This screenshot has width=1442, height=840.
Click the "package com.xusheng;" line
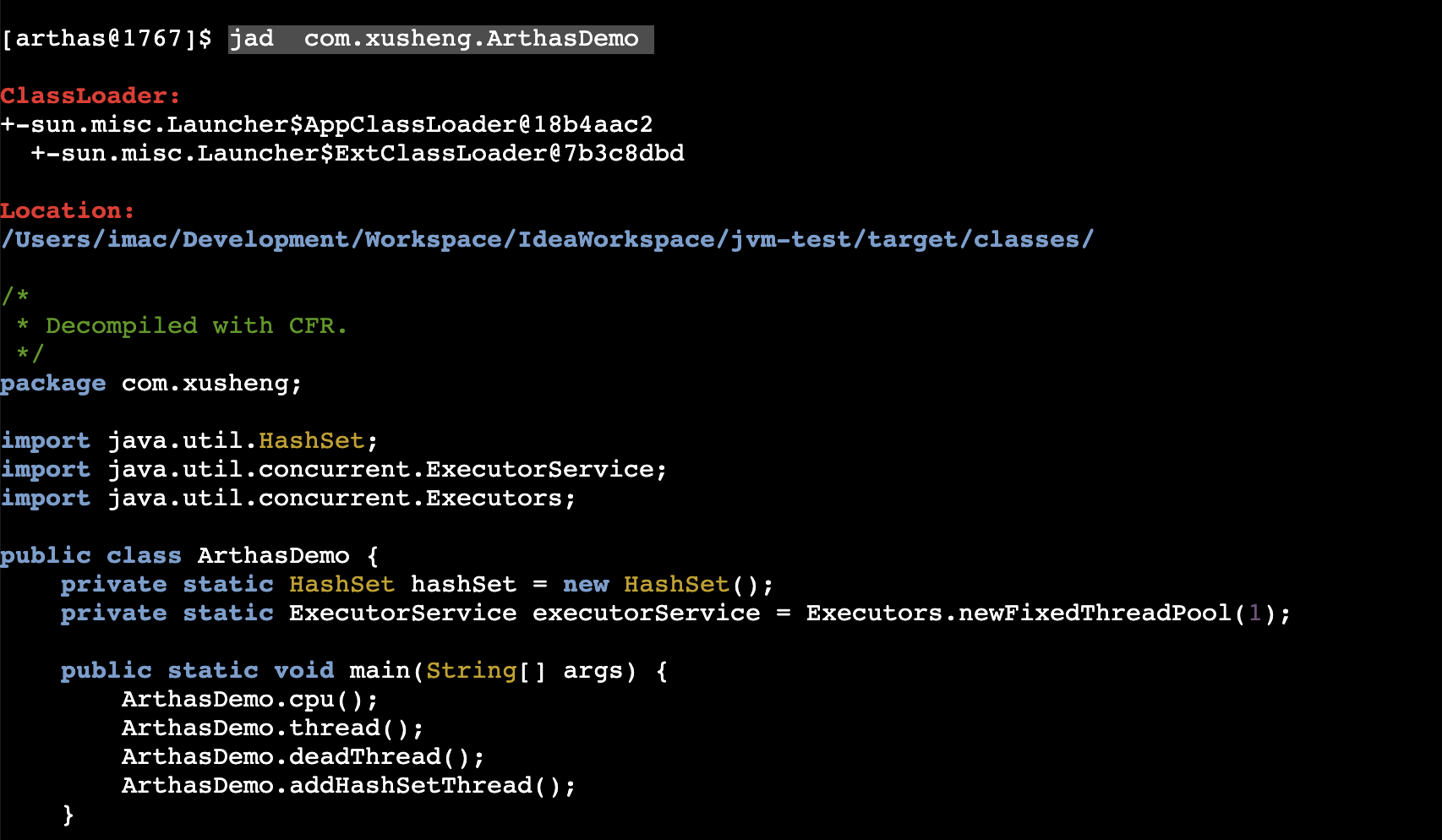151,384
